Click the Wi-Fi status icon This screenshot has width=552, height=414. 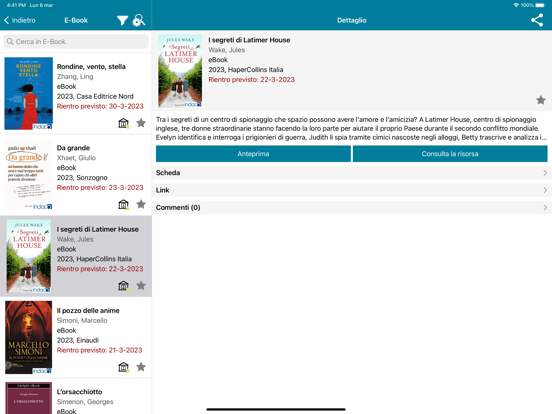(x=516, y=5)
